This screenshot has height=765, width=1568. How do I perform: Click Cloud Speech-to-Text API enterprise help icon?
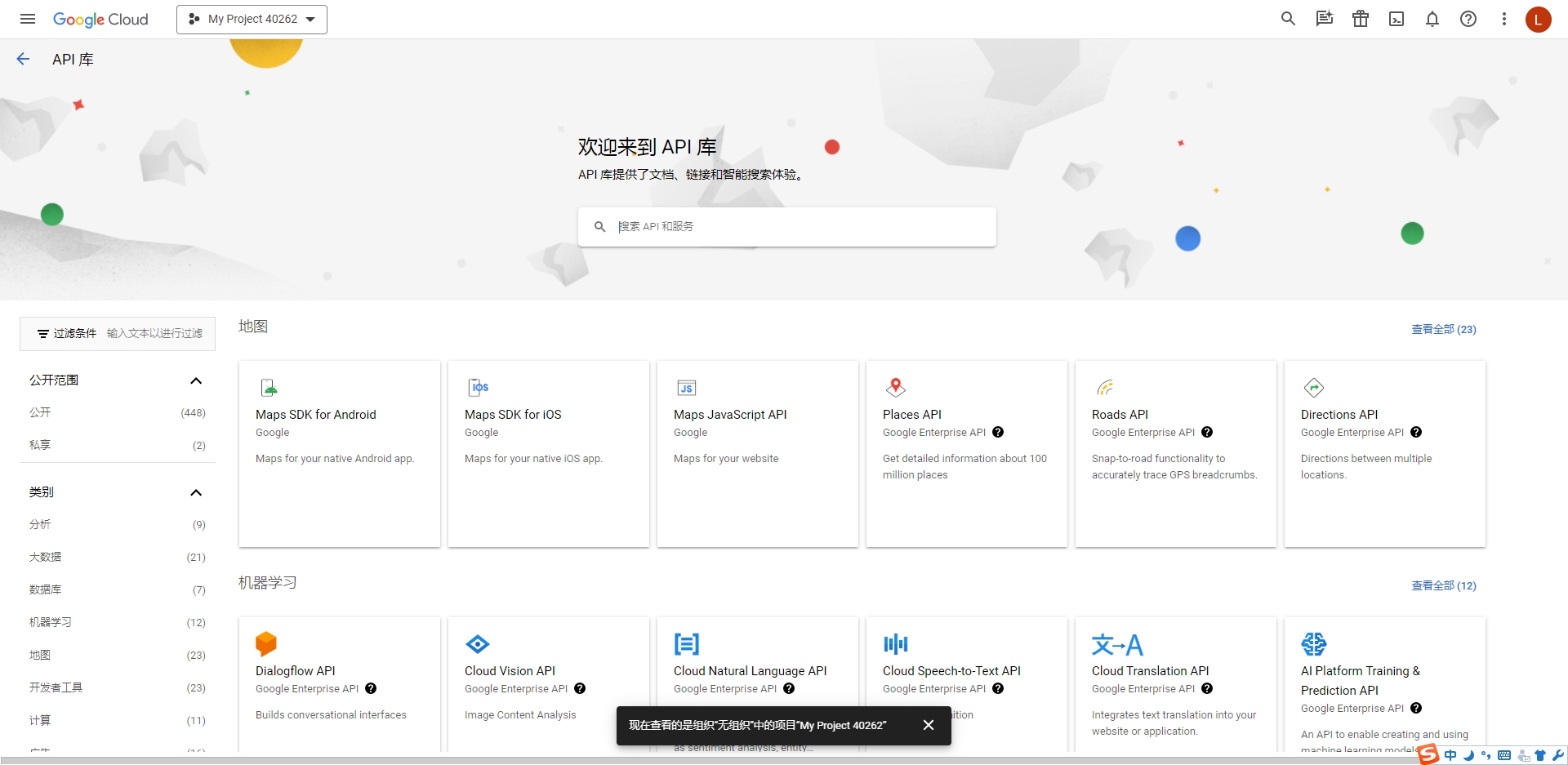click(x=998, y=689)
